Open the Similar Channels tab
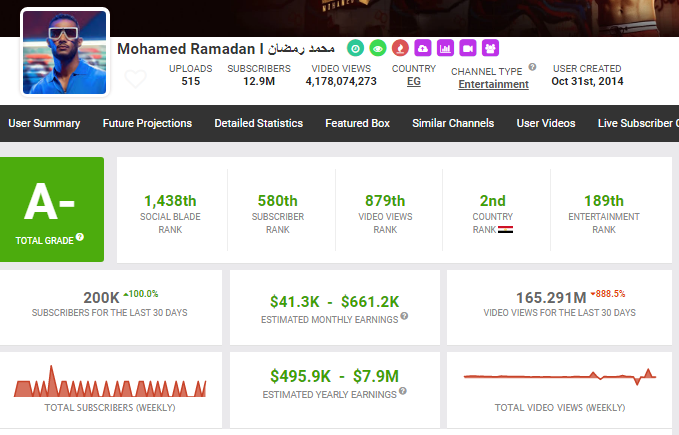The image size is (679, 435). click(453, 123)
